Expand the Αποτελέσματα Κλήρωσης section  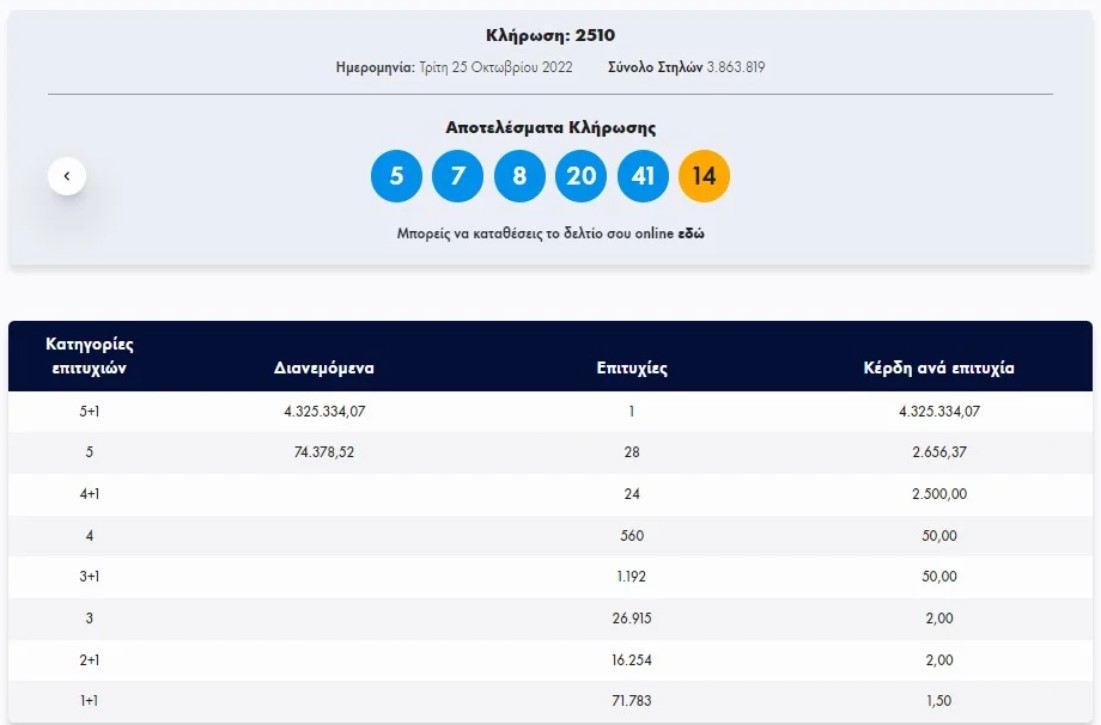coord(550,126)
